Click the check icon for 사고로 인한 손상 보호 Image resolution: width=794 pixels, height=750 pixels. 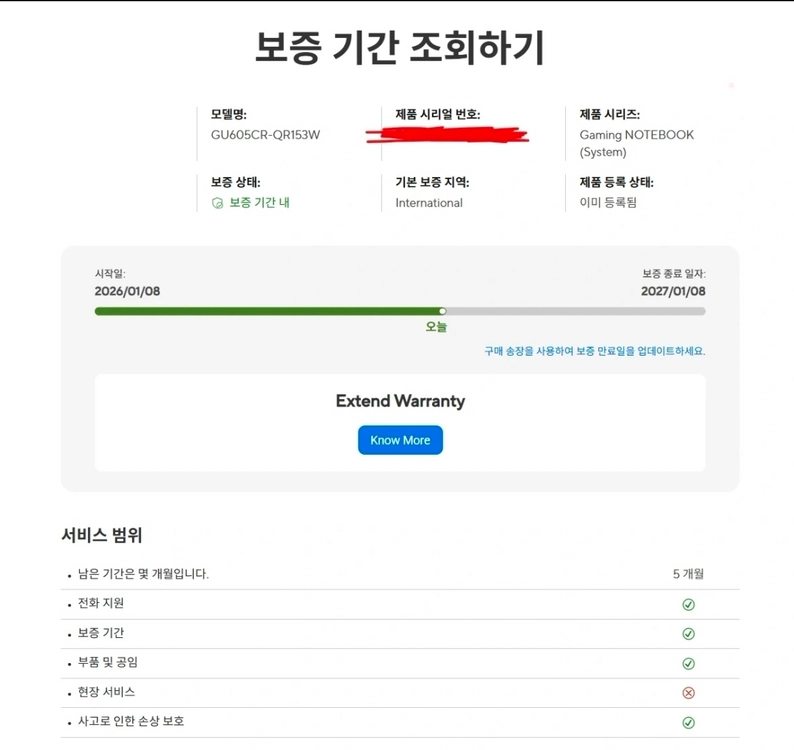pos(688,723)
